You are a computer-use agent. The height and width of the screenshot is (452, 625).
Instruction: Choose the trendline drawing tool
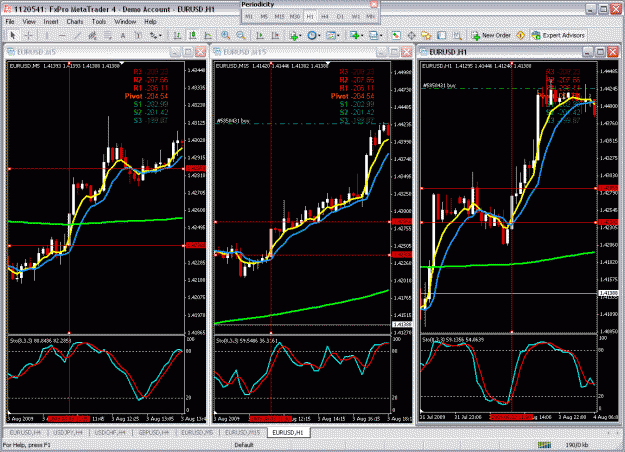tap(77, 35)
